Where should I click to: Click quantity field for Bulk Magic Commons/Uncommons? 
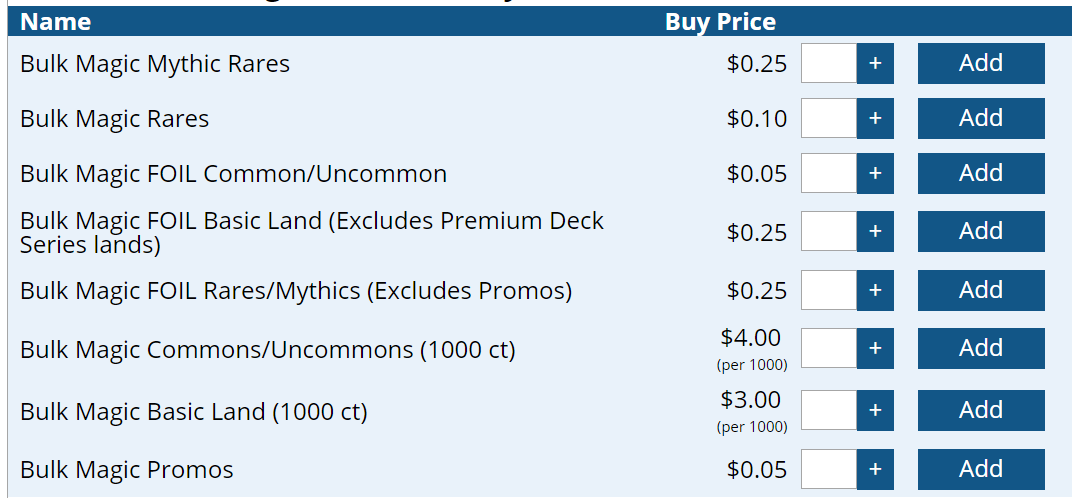coord(829,348)
